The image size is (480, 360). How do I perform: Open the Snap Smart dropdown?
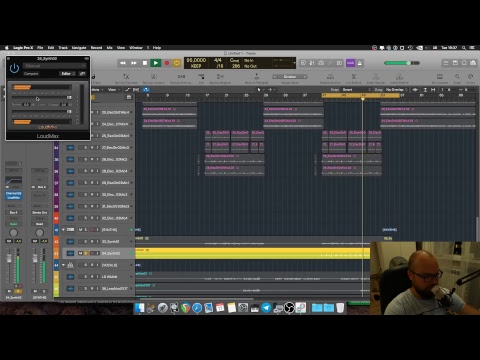tap(357, 90)
